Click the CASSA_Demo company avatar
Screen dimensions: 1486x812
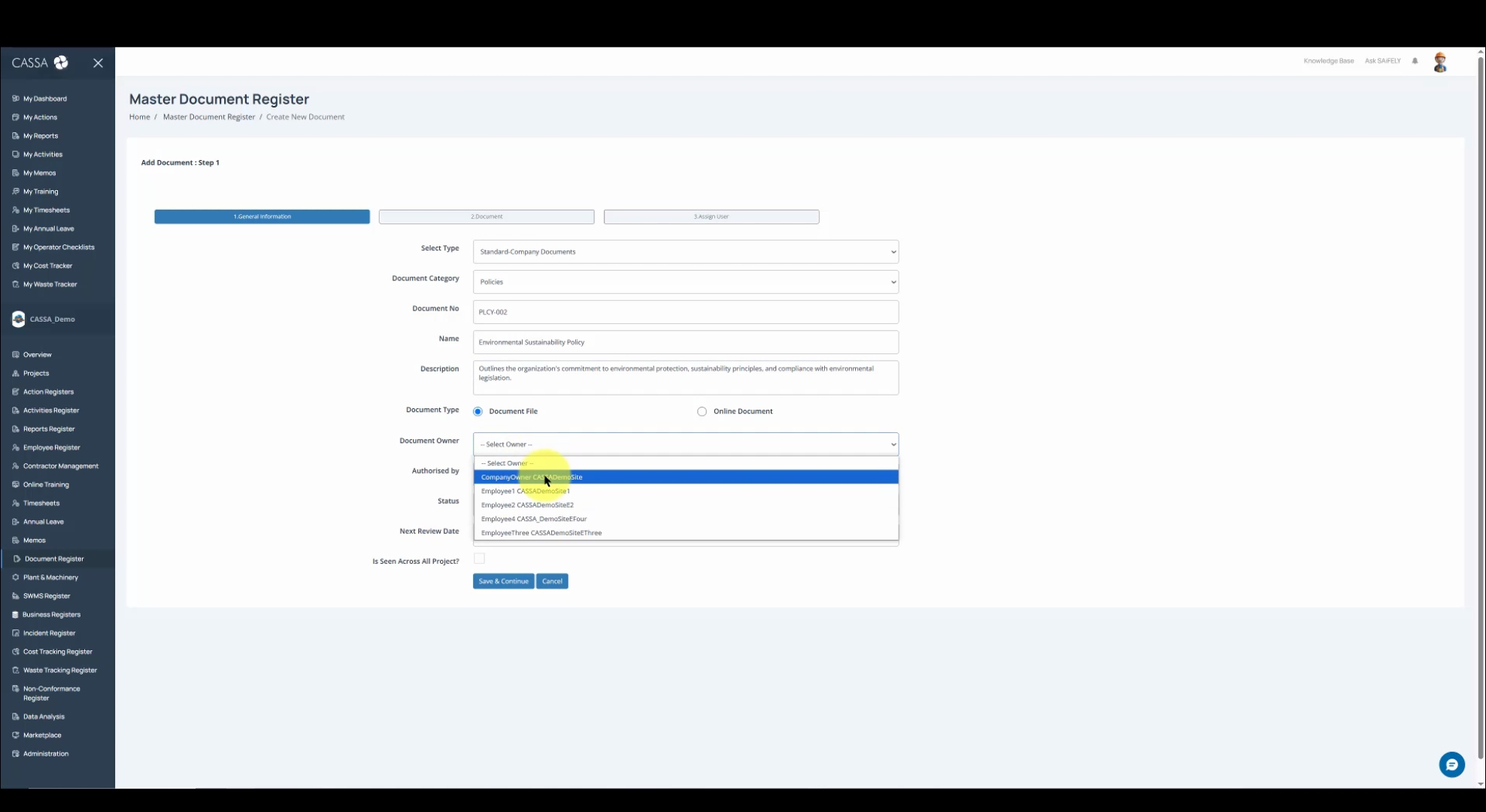pyautogui.click(x=18, y=319)
